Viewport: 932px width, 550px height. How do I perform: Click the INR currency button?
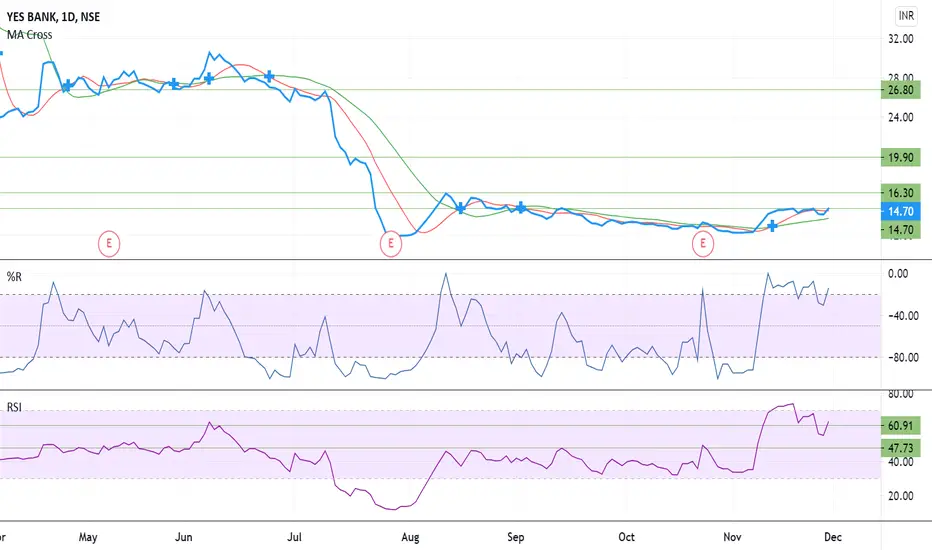coord(906,16)
